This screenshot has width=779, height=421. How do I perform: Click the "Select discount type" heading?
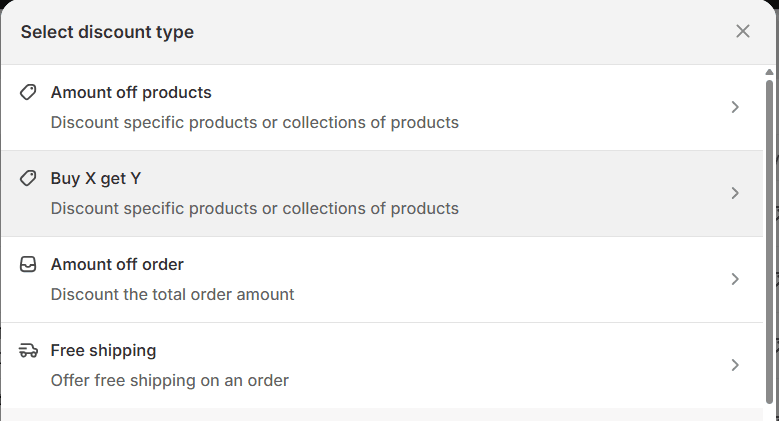click(107, 32)
